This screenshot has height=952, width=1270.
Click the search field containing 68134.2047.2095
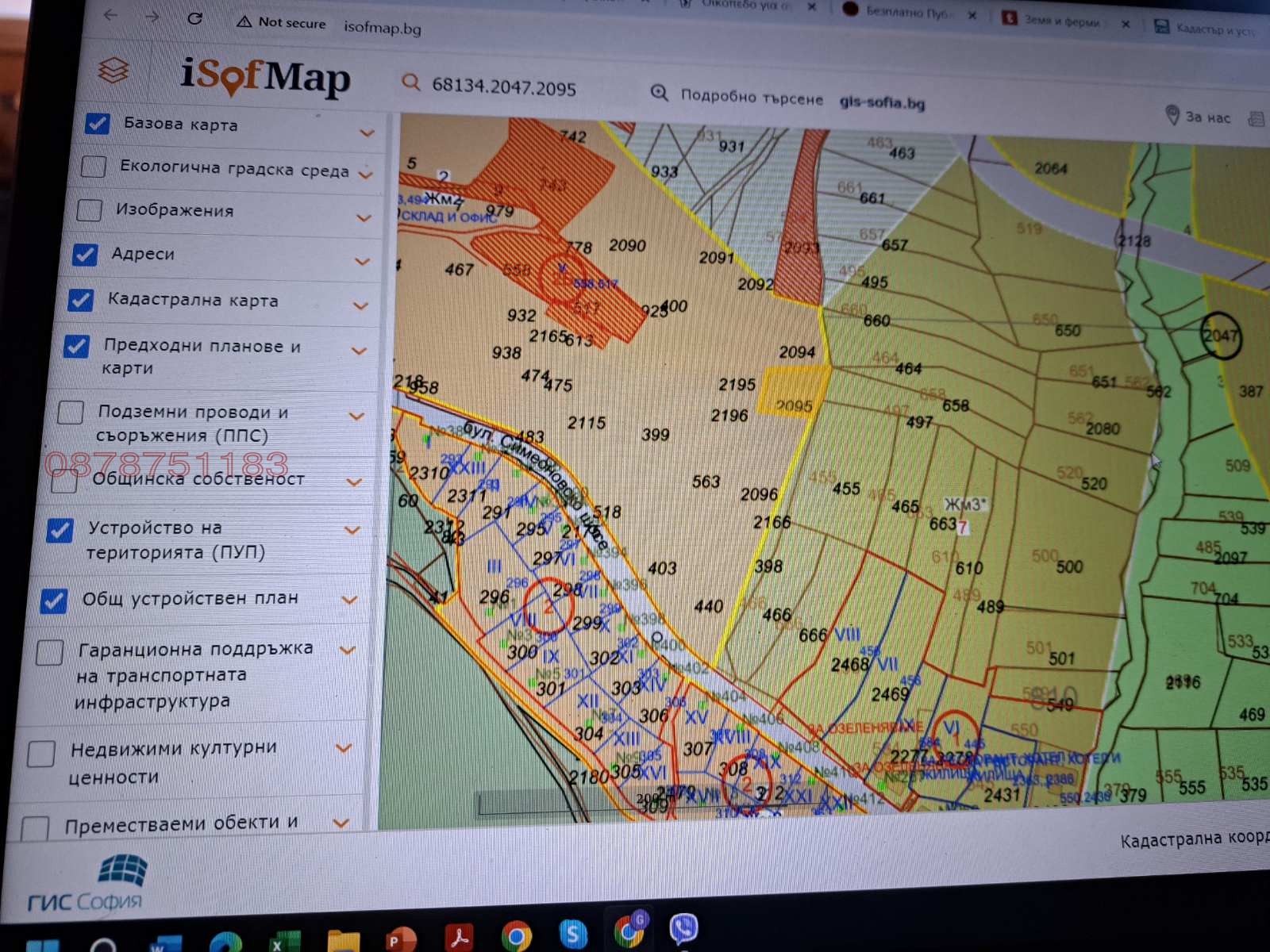click(504, 86)
